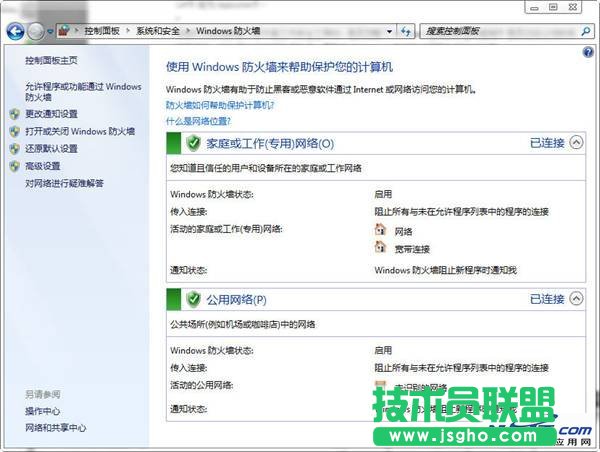
Task: Click the search magnifier icon
Action: (x=585, y=31)
